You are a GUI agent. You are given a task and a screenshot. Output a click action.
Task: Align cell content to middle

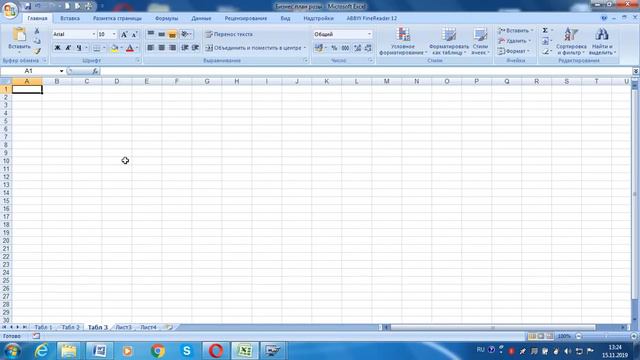coord(162,34)
